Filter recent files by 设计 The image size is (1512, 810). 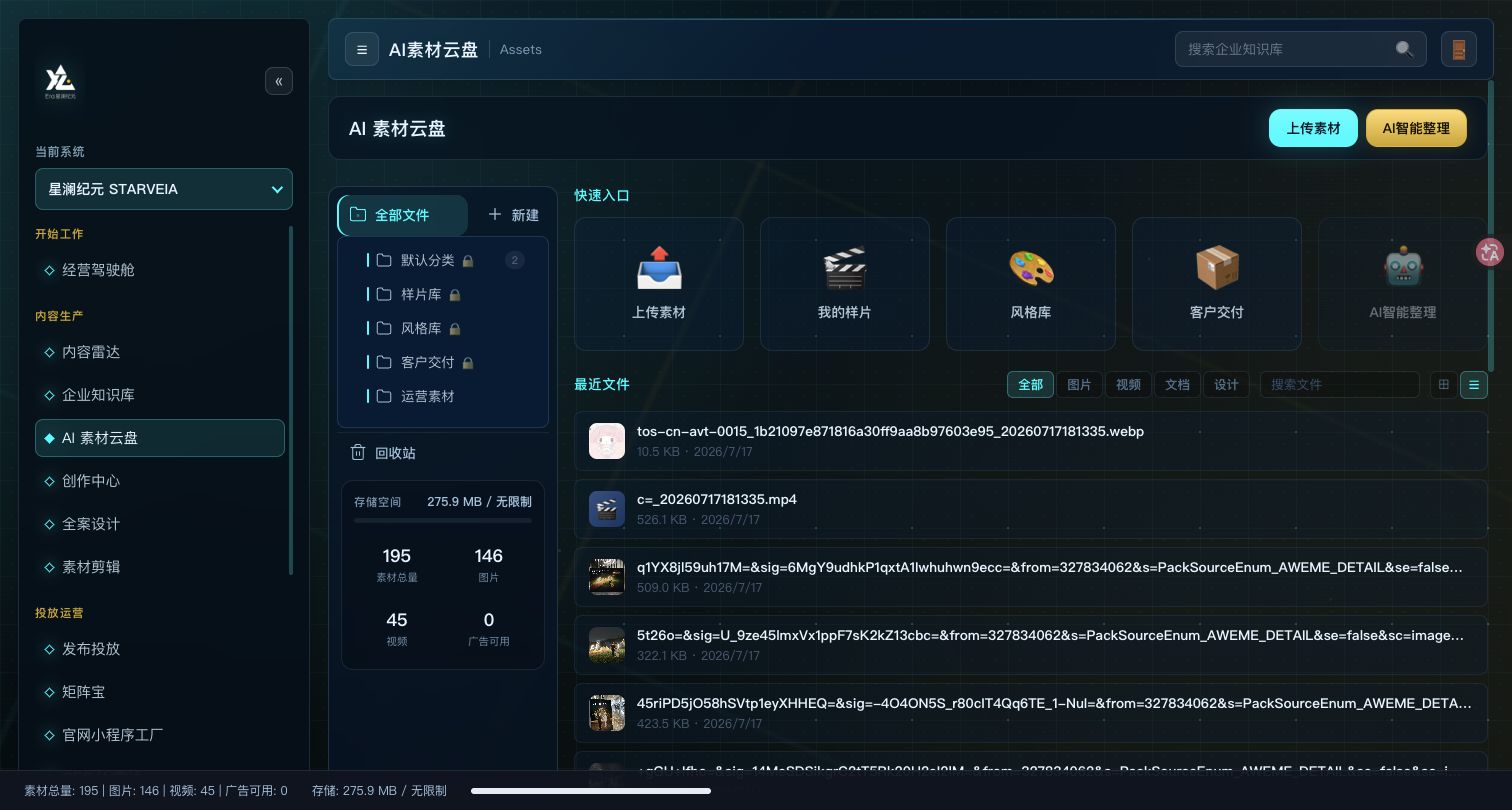coord(1226,384)
